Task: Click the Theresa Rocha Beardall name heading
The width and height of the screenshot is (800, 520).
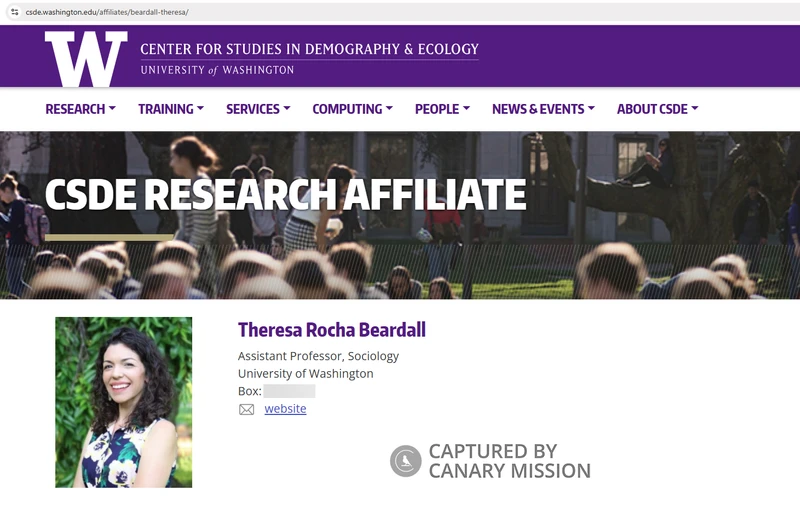Action: point(332,330)
